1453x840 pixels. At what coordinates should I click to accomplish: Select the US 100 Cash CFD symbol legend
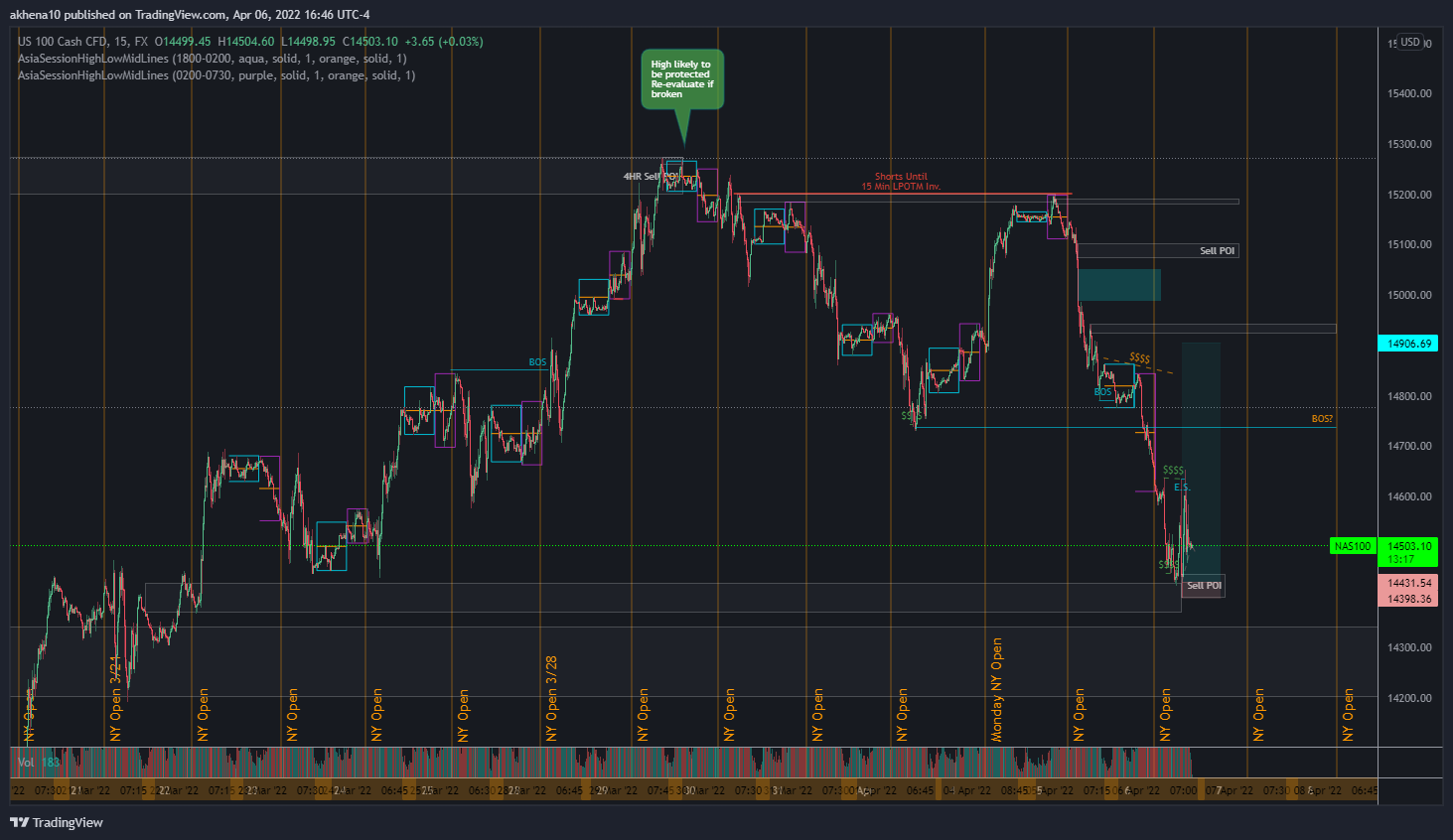[82, 42]
